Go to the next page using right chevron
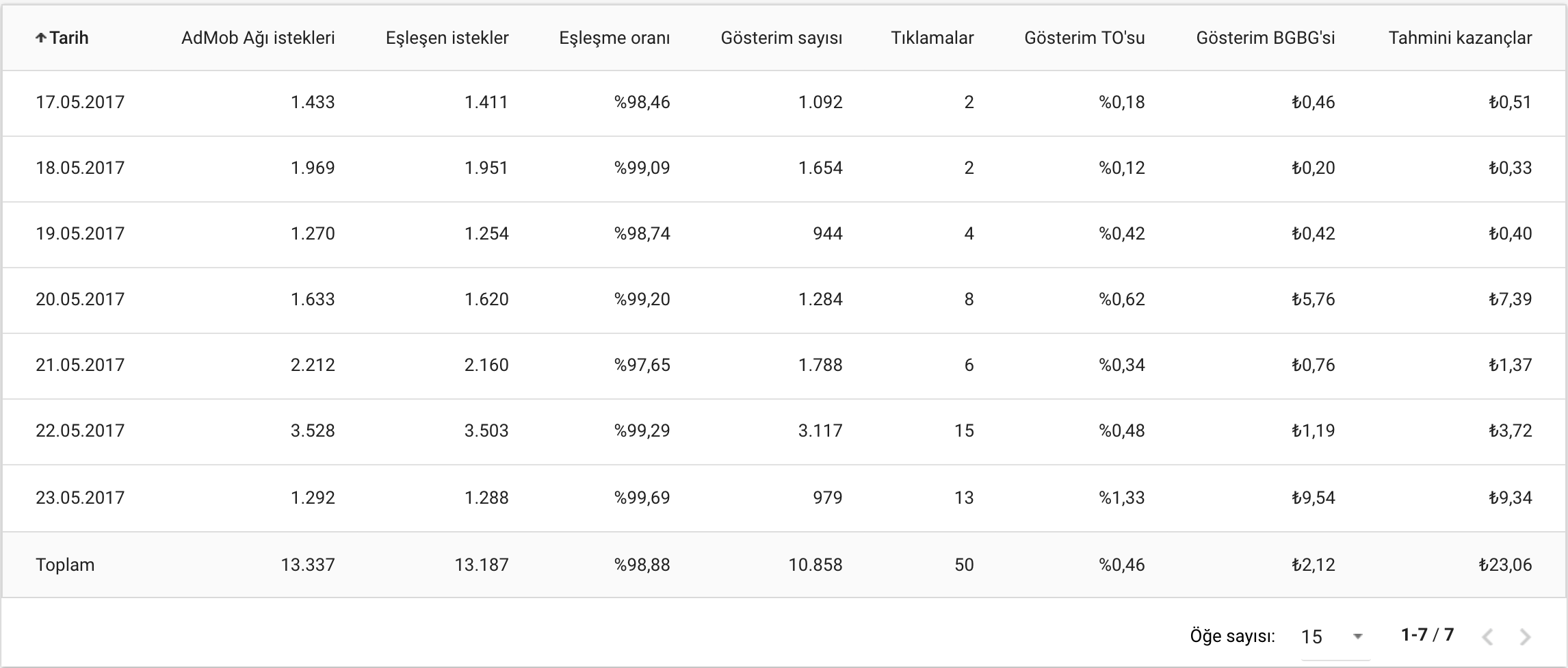The width and height of the screenshot is (1568, 668). [1525, 637]
